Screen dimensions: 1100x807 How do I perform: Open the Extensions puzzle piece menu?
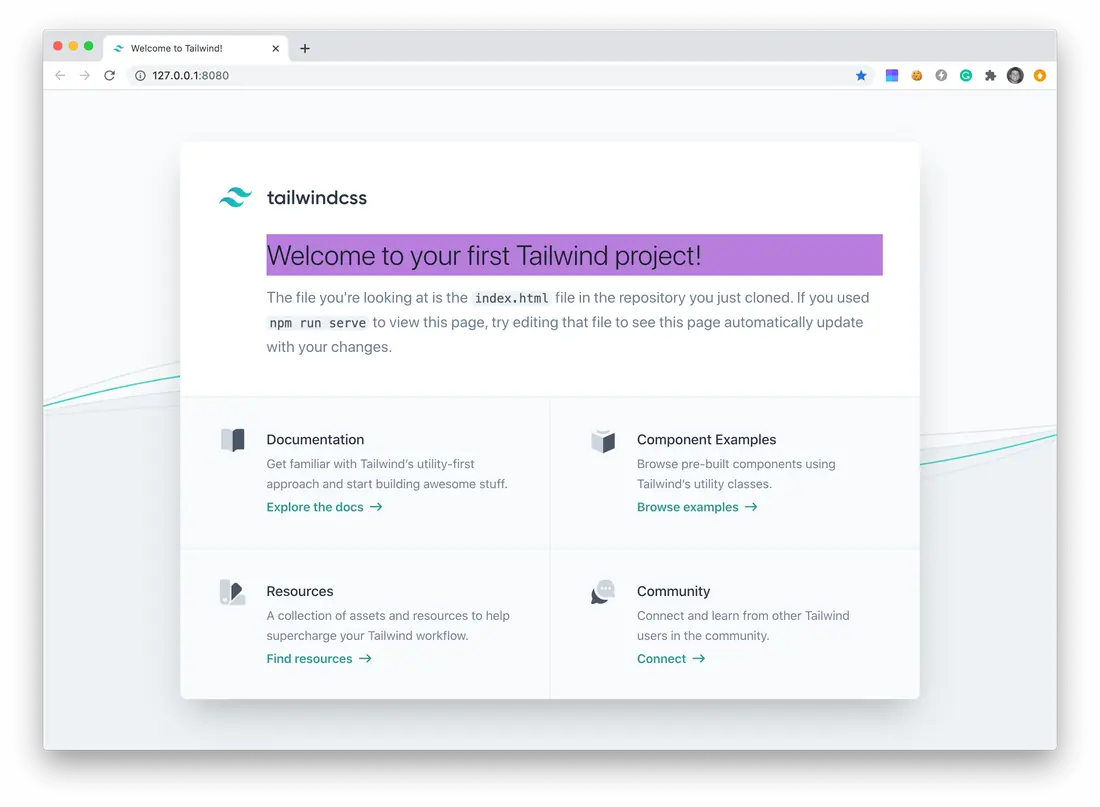[x=991, y=76]
